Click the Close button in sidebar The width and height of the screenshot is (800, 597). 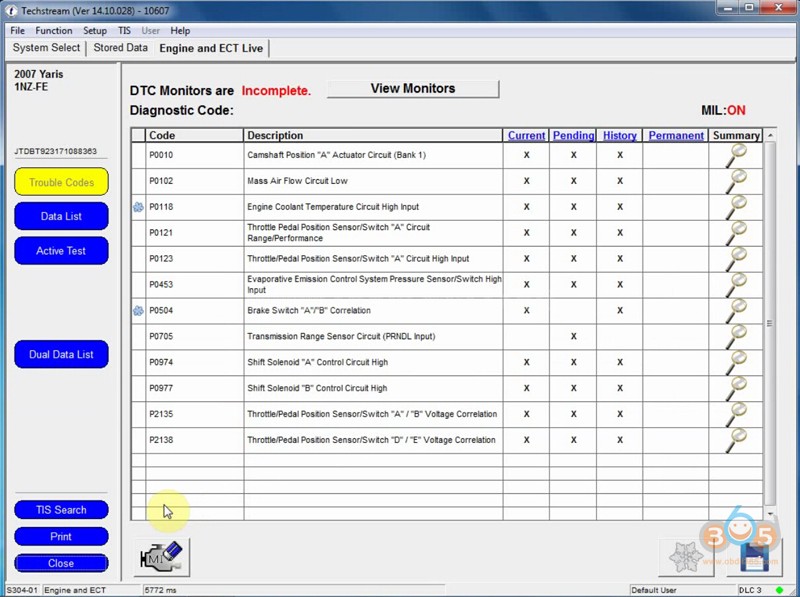tap(61, 563)
